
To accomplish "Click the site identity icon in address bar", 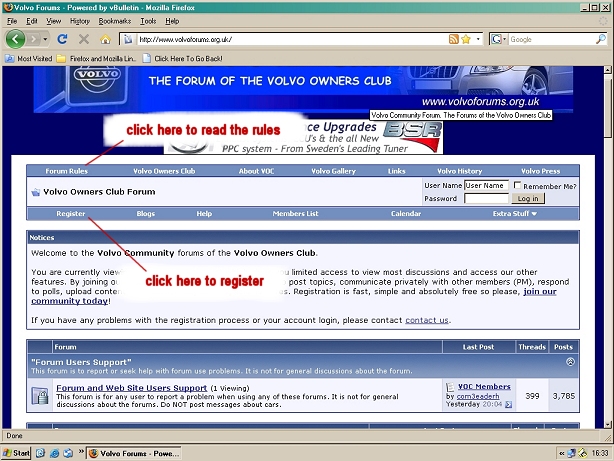I will (128, 39).
